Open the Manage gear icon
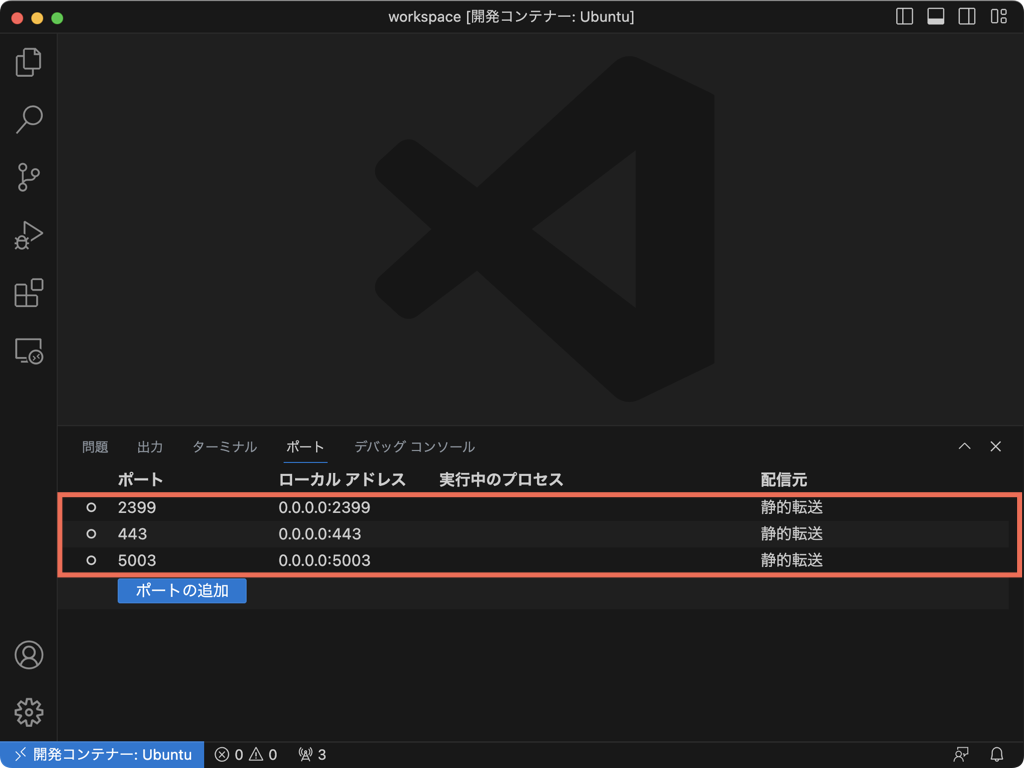Screen dimensions: 1024x768 29,712
